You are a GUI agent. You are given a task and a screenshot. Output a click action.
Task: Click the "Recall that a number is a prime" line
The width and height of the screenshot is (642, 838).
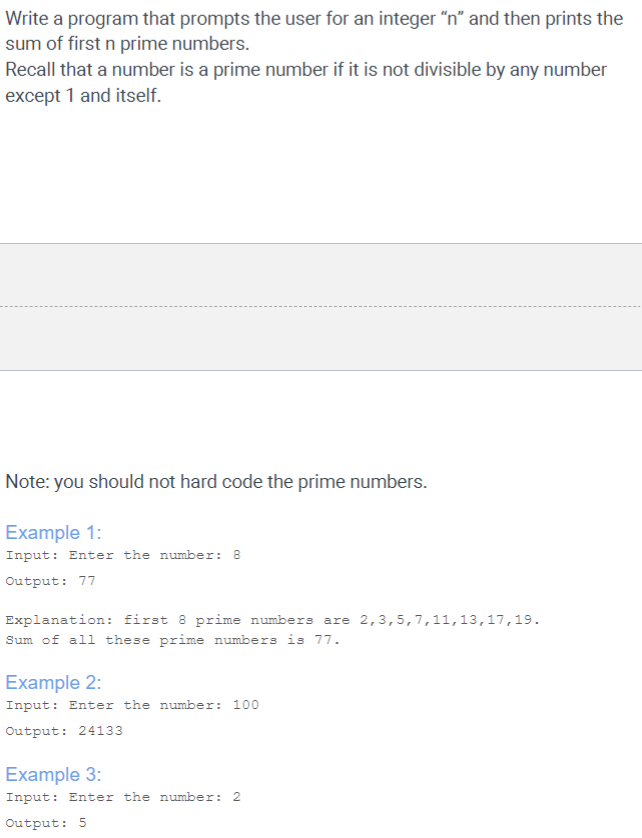coord(306,70)
